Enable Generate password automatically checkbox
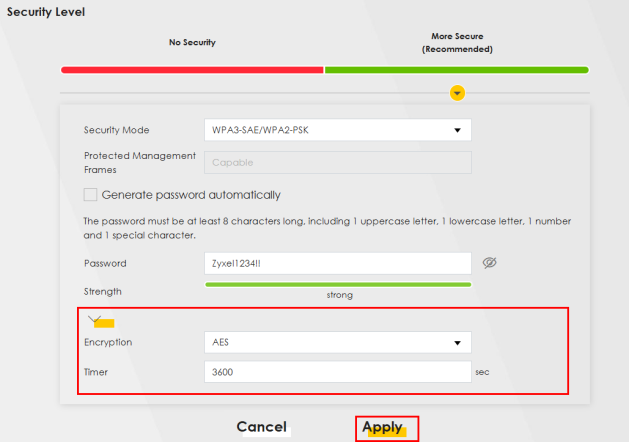Viewport: 629px width, 442px height. [90, 195]
